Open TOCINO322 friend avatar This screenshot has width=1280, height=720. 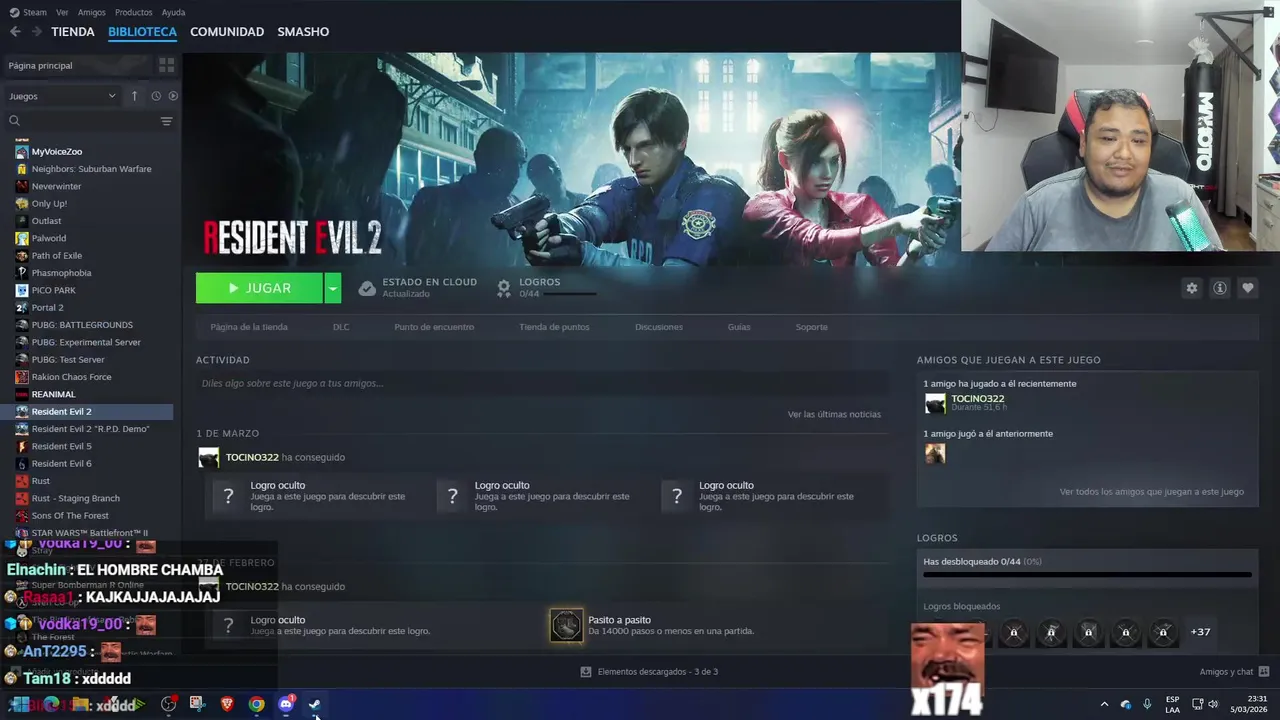tap(935, 403)
